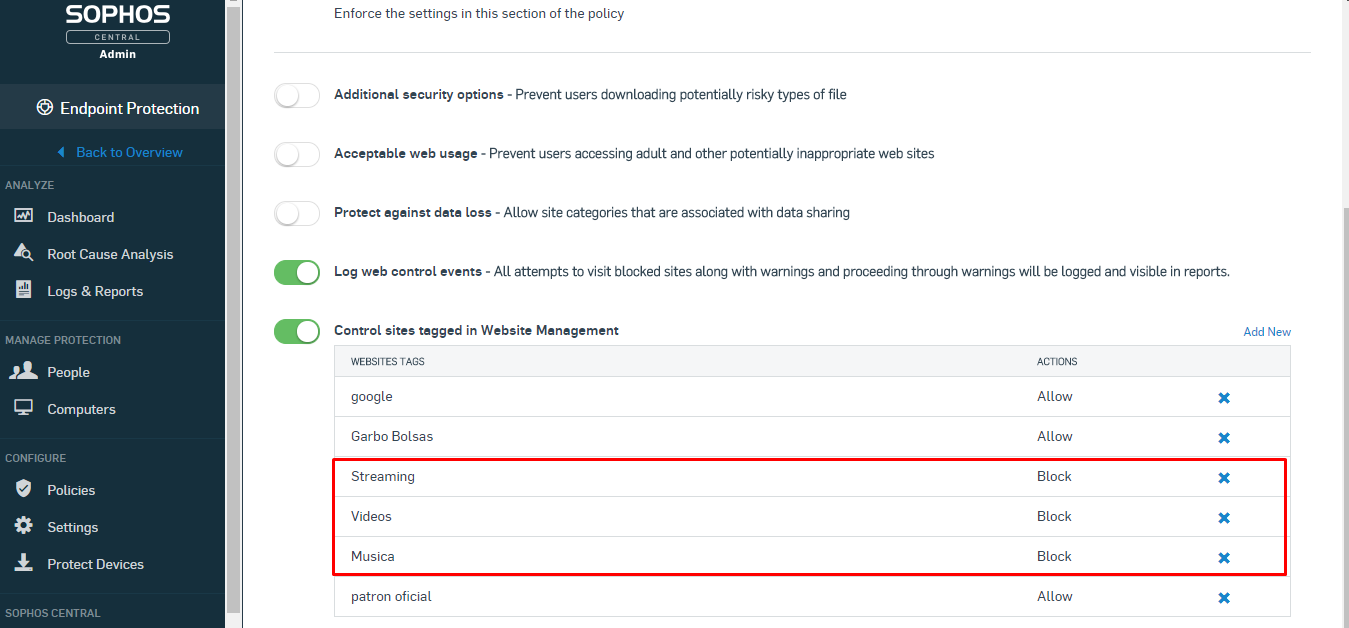
Task: Click the Logs & Reports icon
Action: (x=23, y=290)
